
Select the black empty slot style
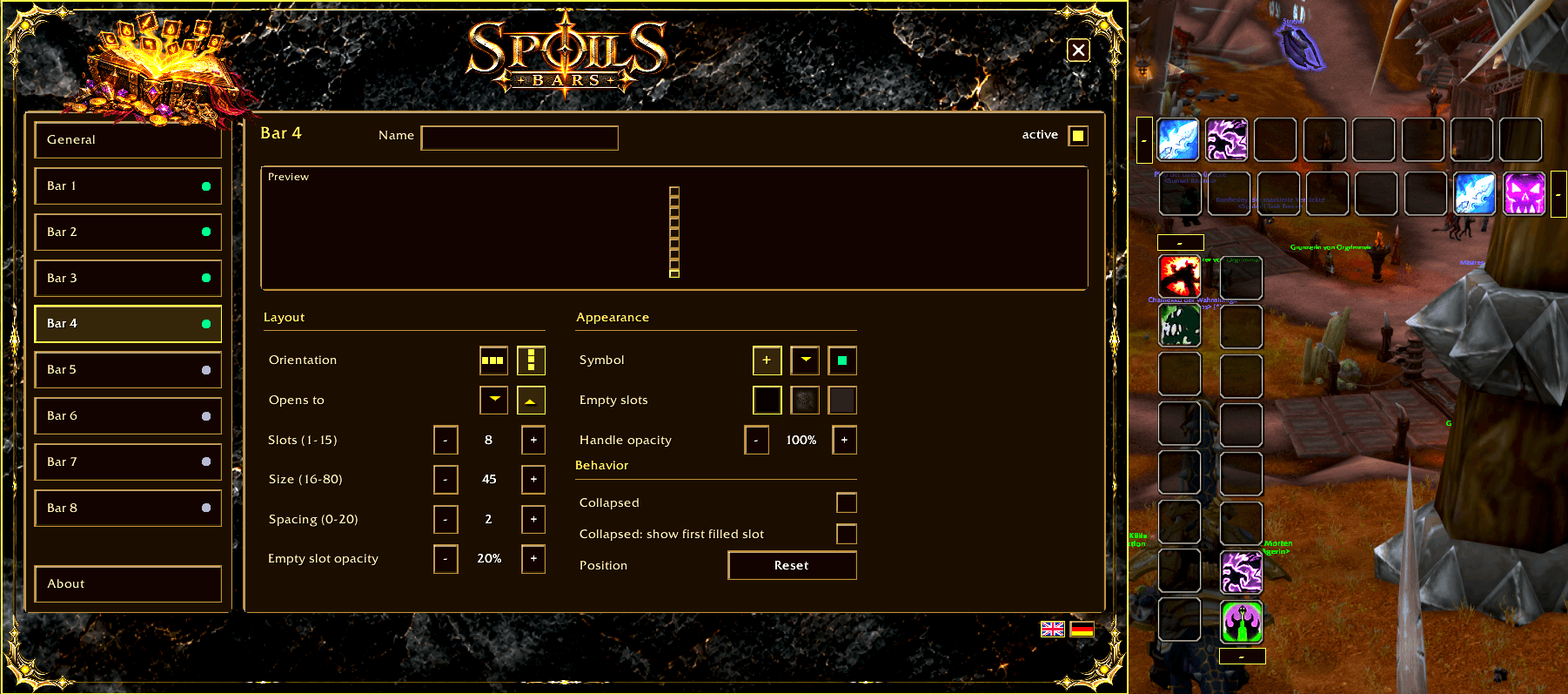click(767, 400)
